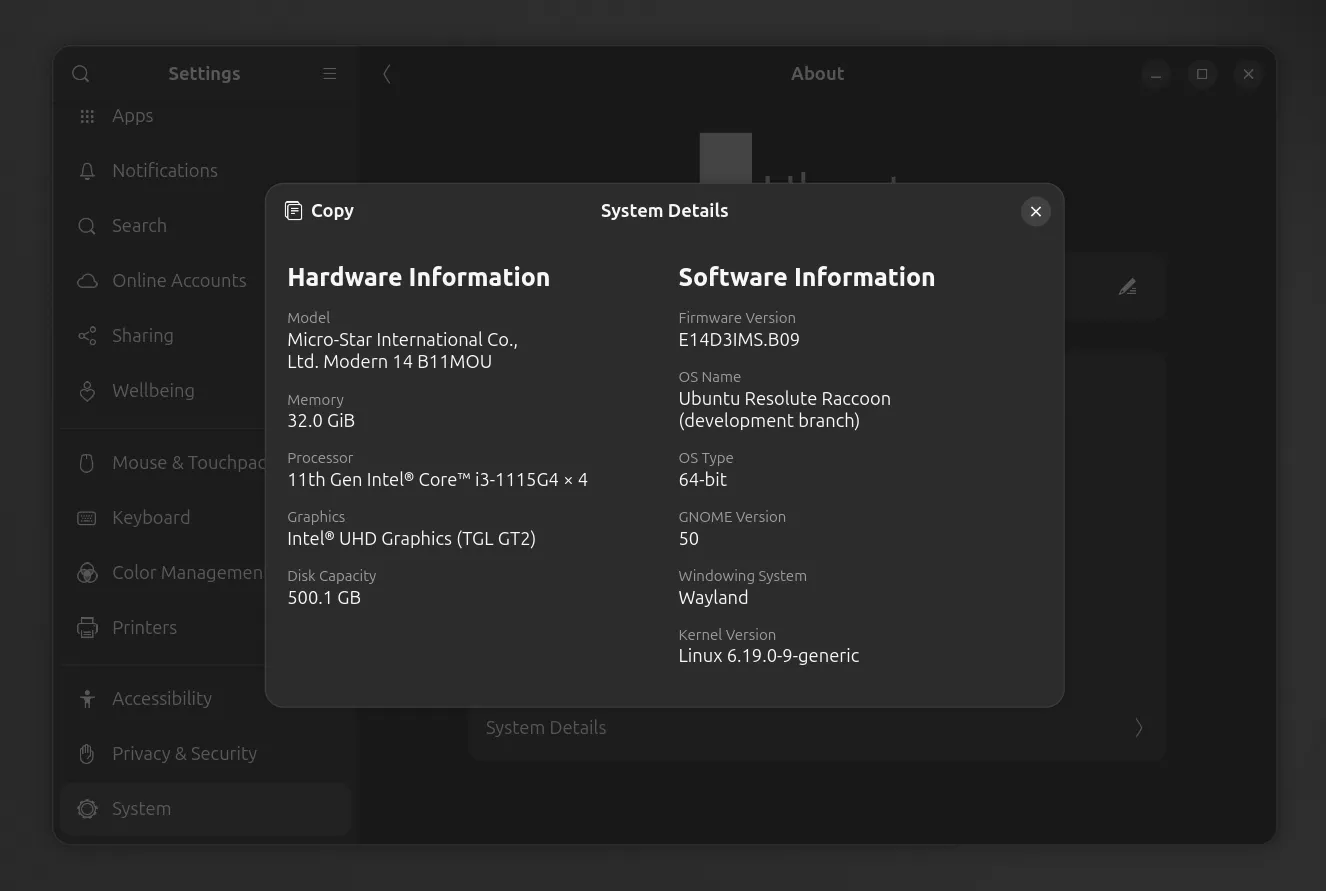This screenshot has height=891, width=1326.
Task: Click the Keyboard icon in sidebar
Action: [87, 518]
